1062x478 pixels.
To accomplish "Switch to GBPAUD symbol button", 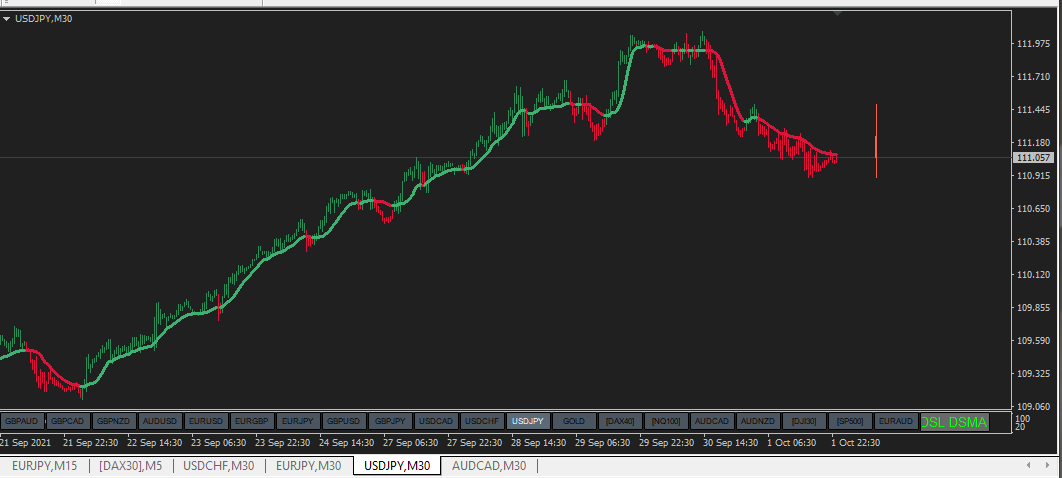I will (x=23, y=422).
